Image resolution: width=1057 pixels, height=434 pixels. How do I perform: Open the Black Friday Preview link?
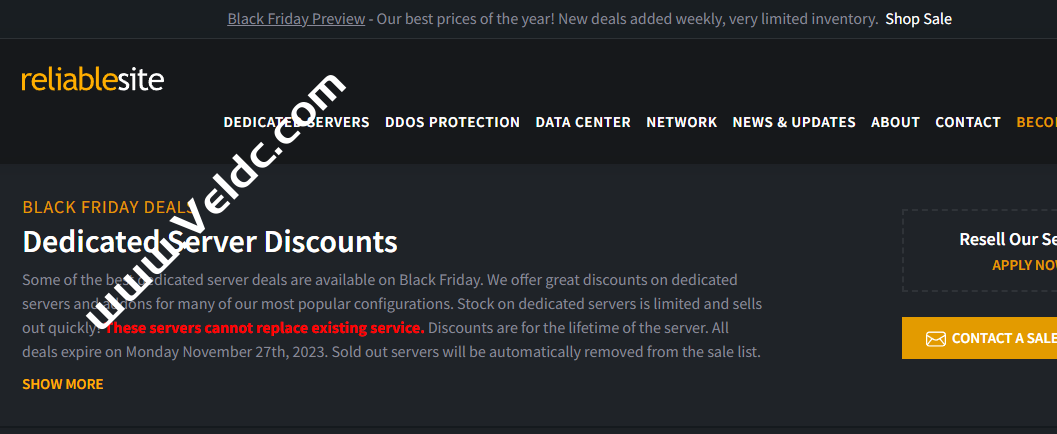296,19
